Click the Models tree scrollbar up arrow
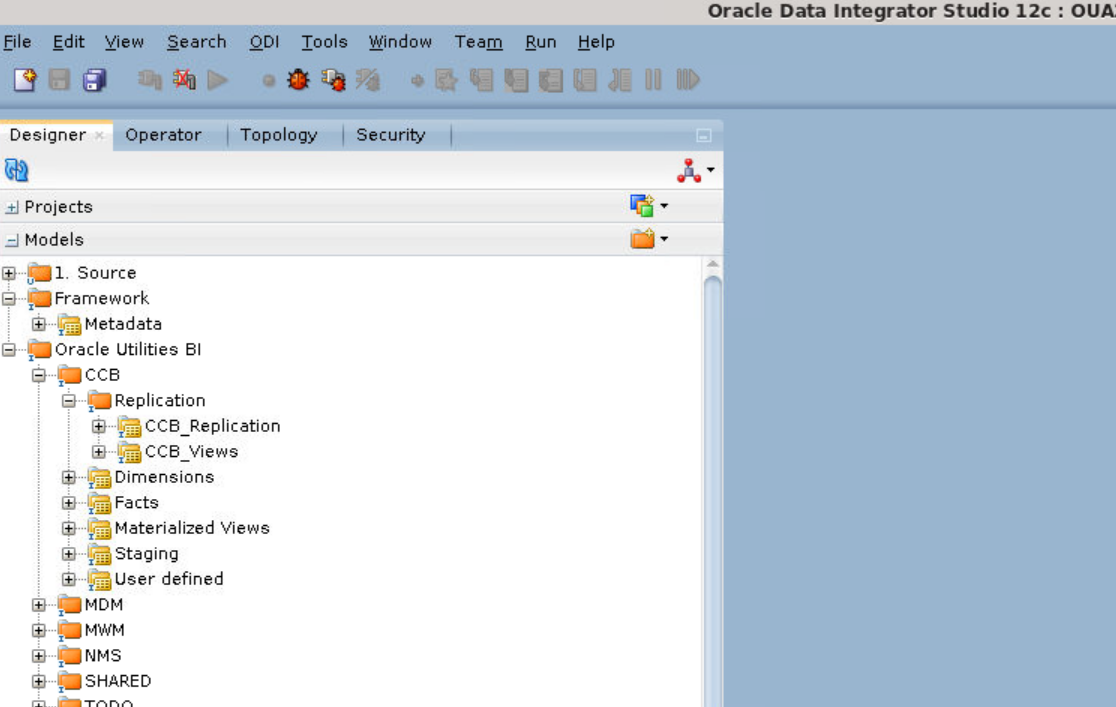 [x=712, y=264]
